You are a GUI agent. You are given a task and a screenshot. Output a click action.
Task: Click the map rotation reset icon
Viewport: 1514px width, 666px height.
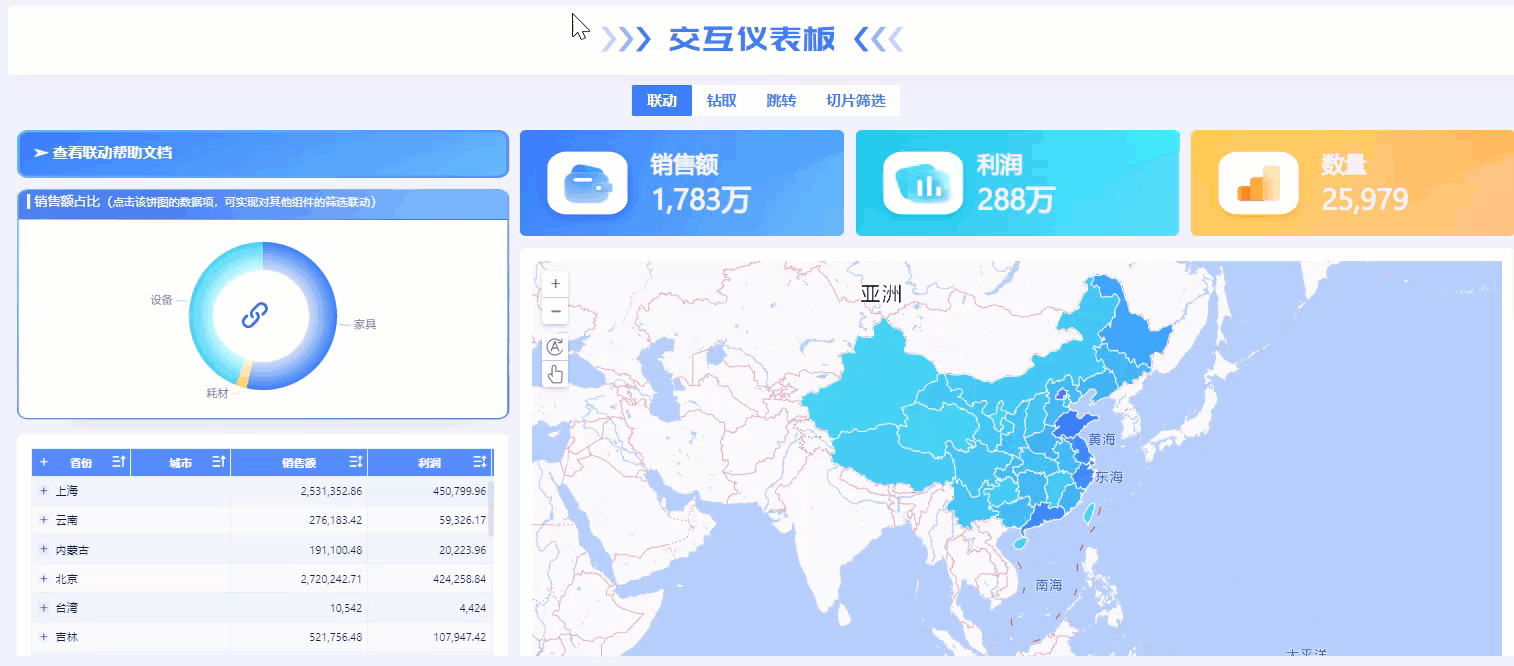point(555,347)
